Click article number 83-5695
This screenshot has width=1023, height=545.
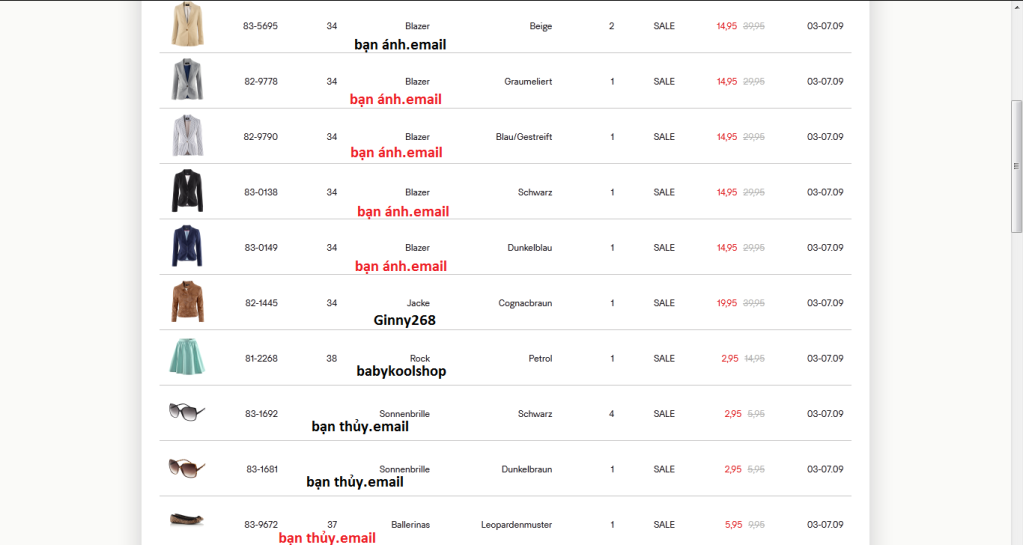pos(260,26)
